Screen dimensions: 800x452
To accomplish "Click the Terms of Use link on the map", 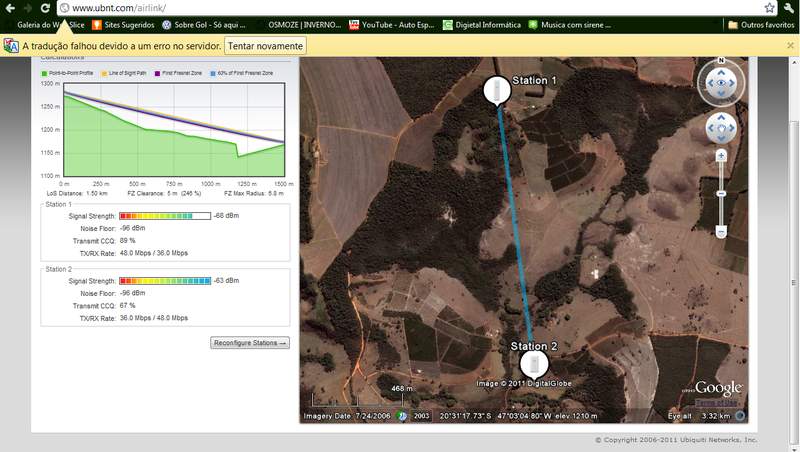I will (x=717, y=403).
